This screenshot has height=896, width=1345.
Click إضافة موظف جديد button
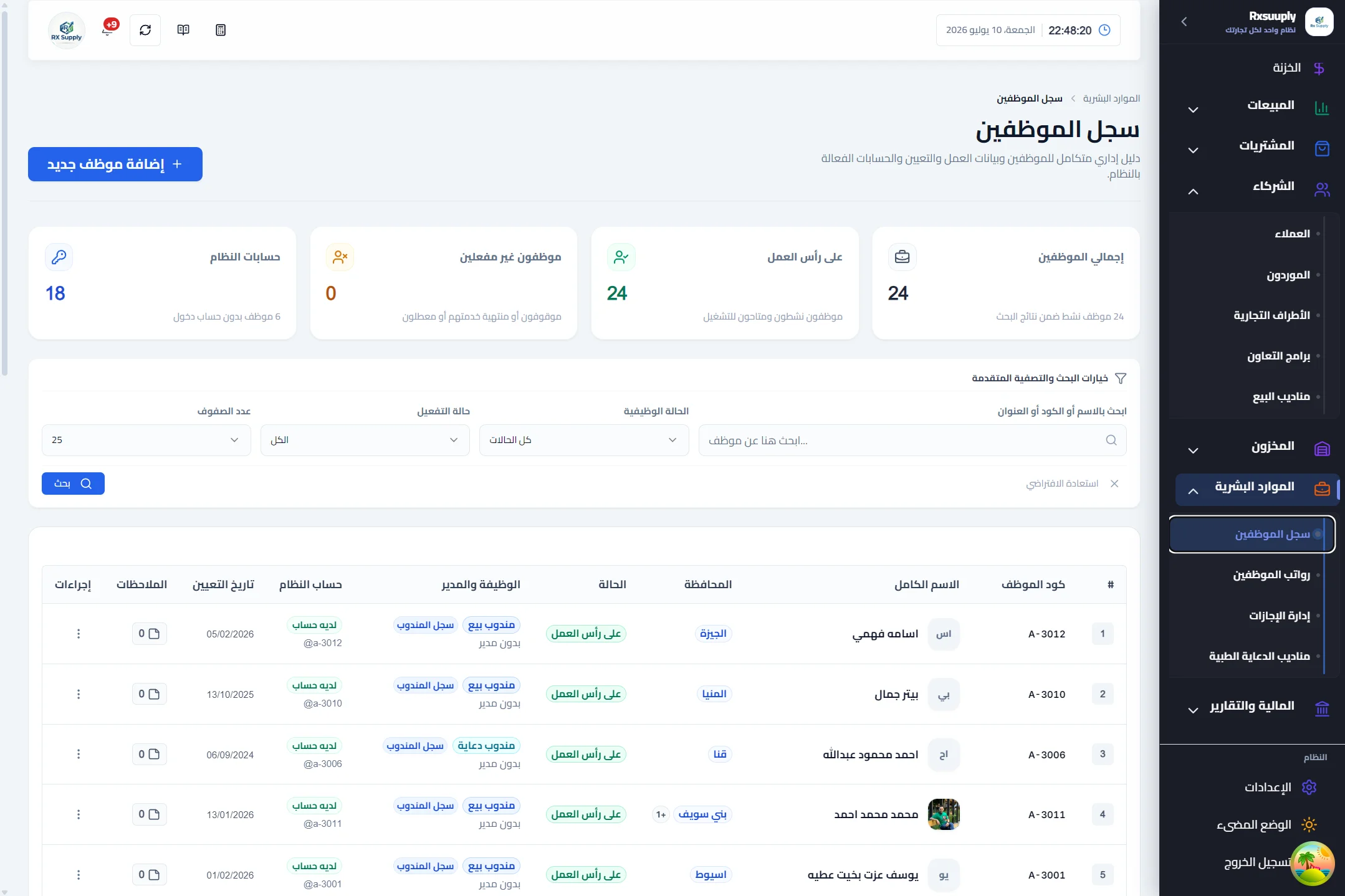pyautogui.click(x=115, y=164)
